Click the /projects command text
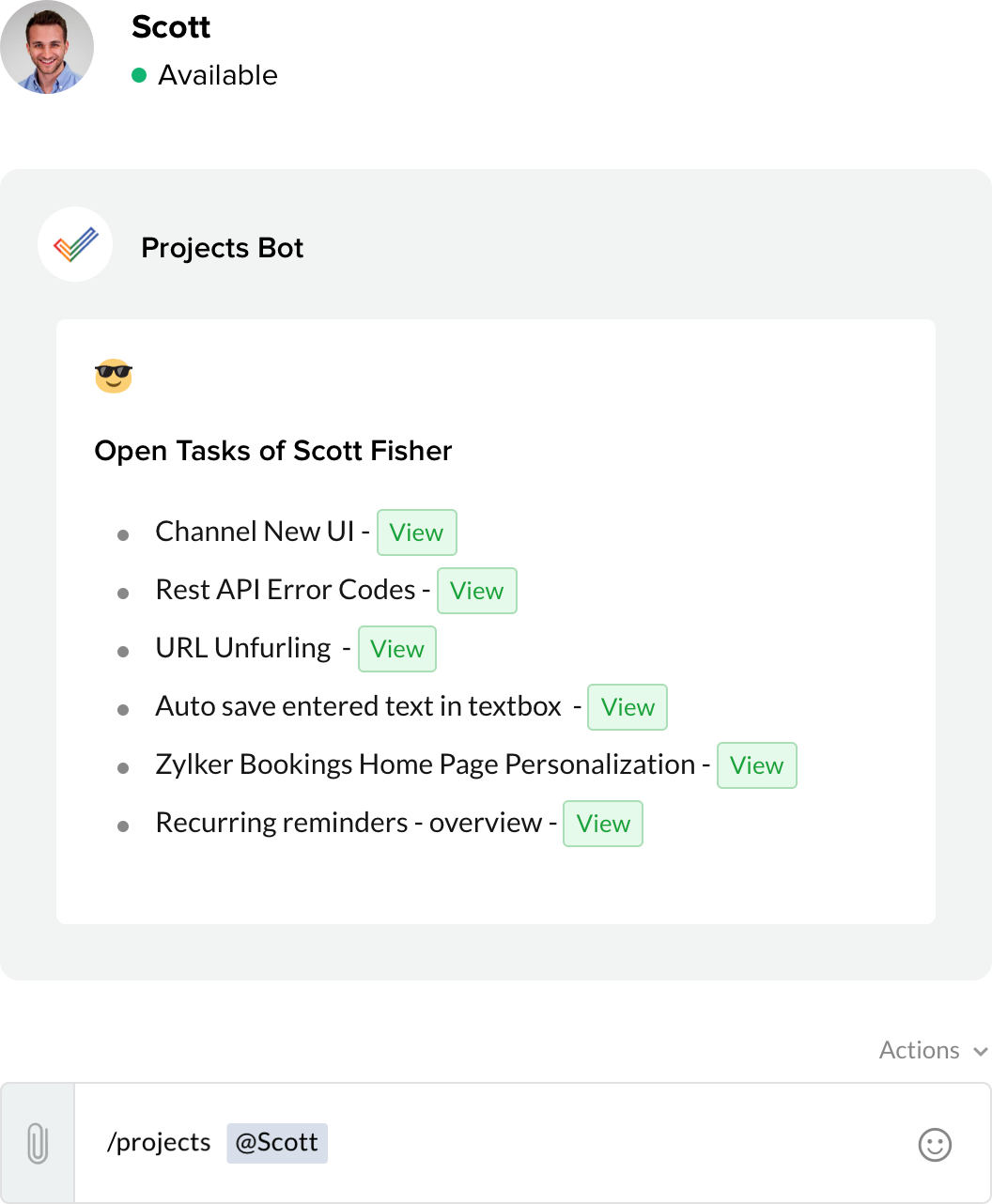The width and height of the screenshot is (992, 1204). click(x=159, y=1143)
